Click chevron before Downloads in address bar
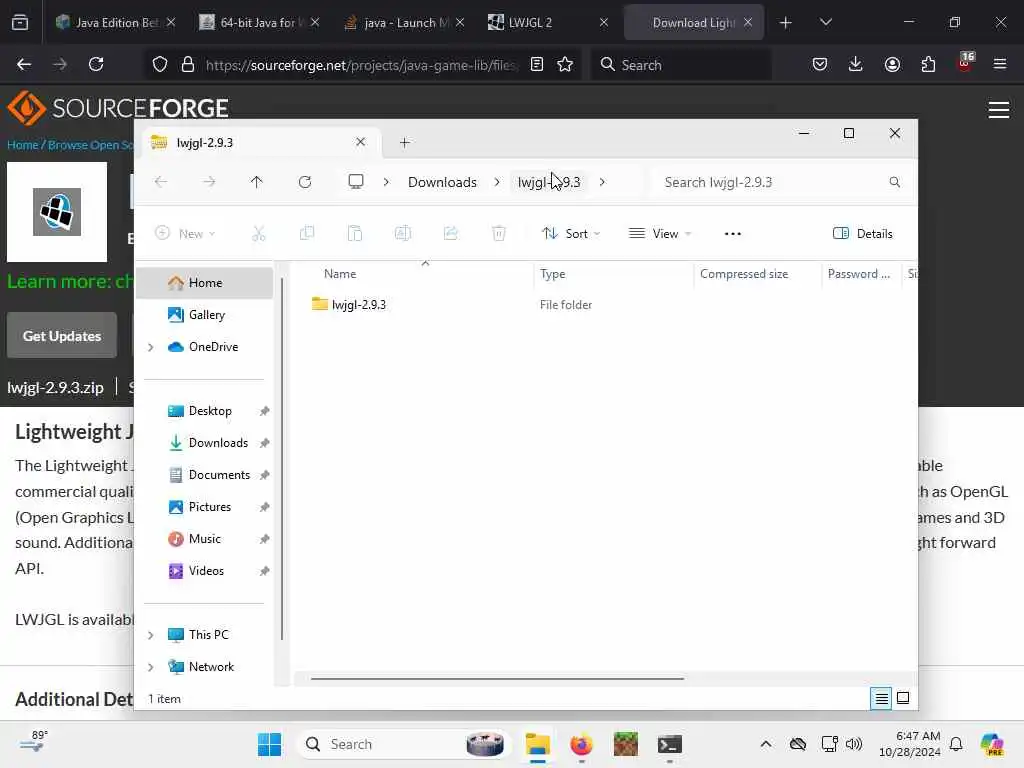The height and width of the screenshot is (768, 1024). coord(387,182)
